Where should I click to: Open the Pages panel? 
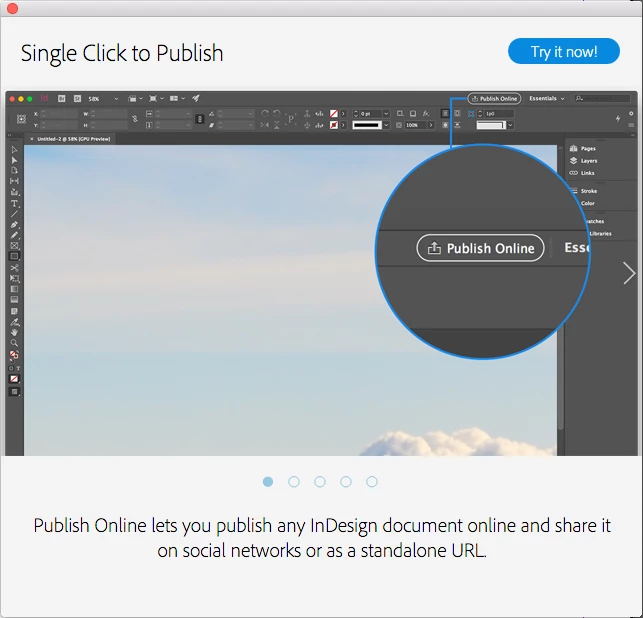583,148
